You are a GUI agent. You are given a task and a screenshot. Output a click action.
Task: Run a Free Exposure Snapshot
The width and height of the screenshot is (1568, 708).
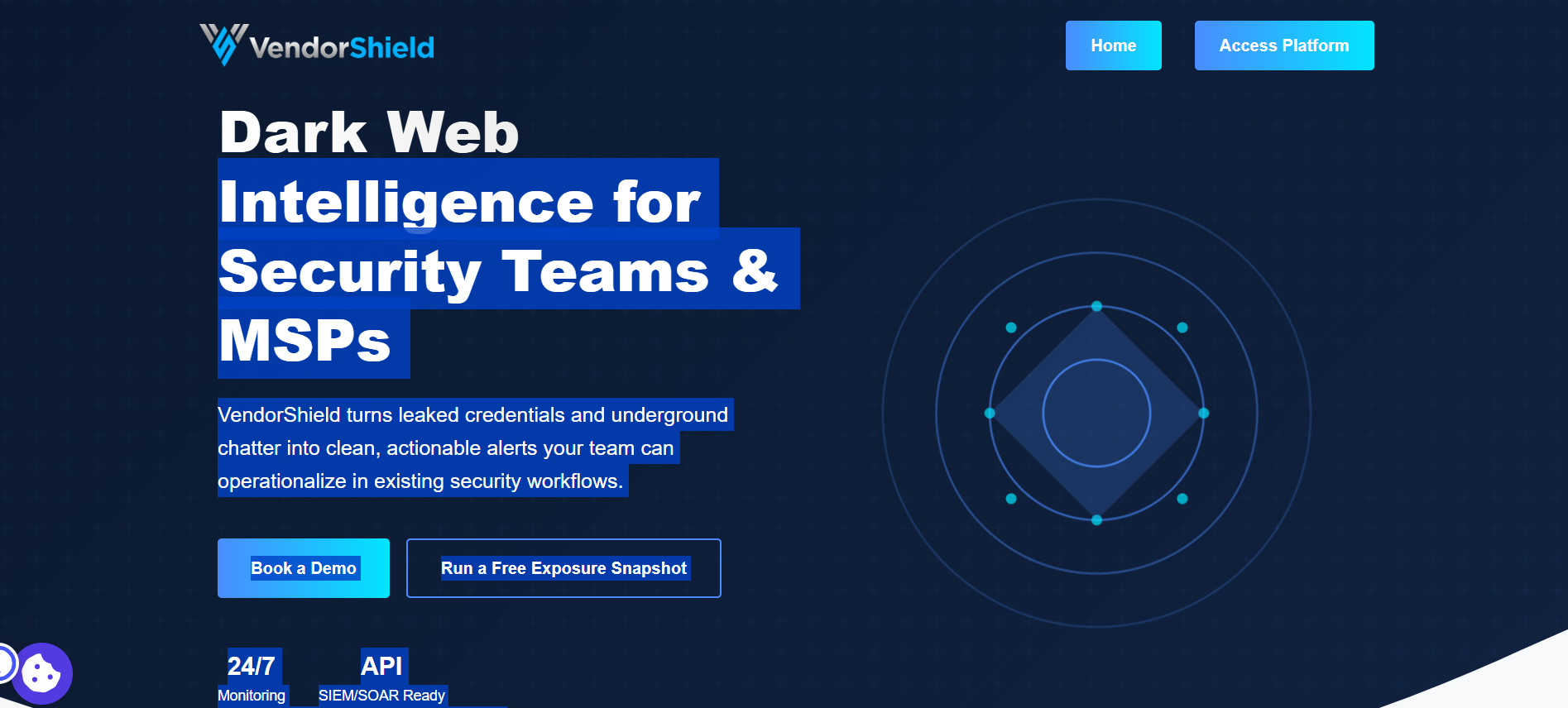click(x=563, y=568)
